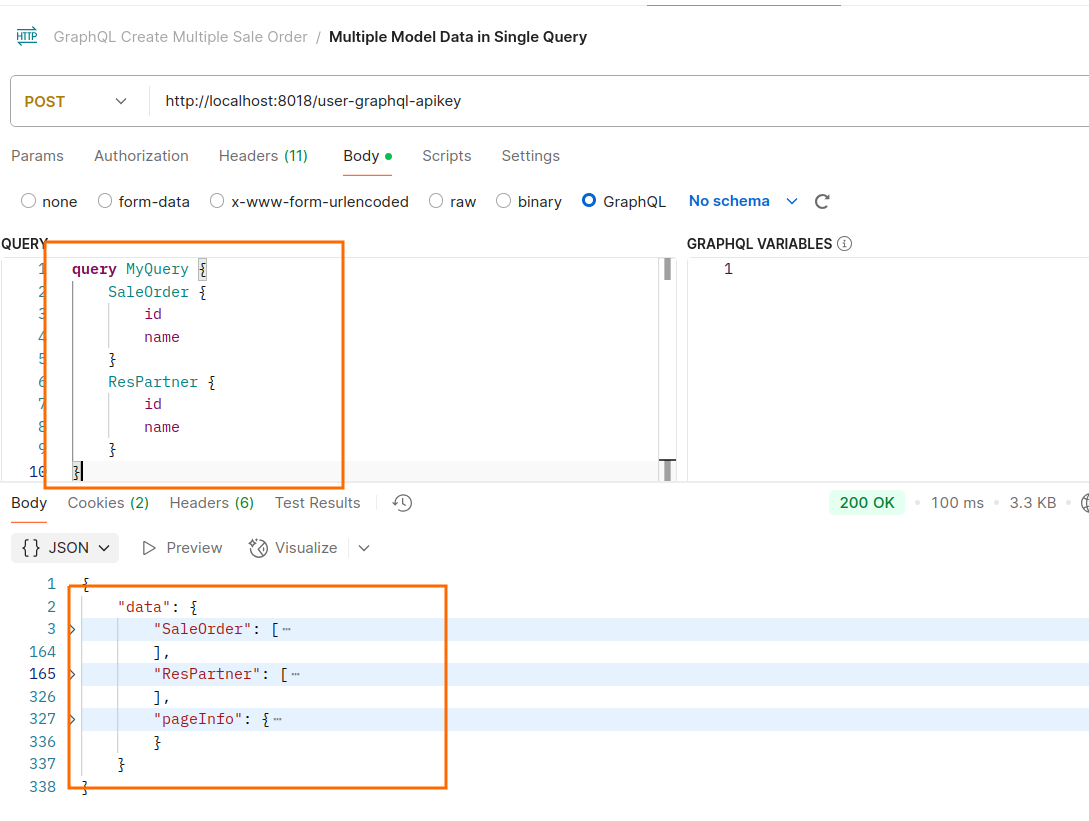Expand the collapsed SaleOrder array
The width and height of the screenshot is (1089, 821).
pos(72,629)
